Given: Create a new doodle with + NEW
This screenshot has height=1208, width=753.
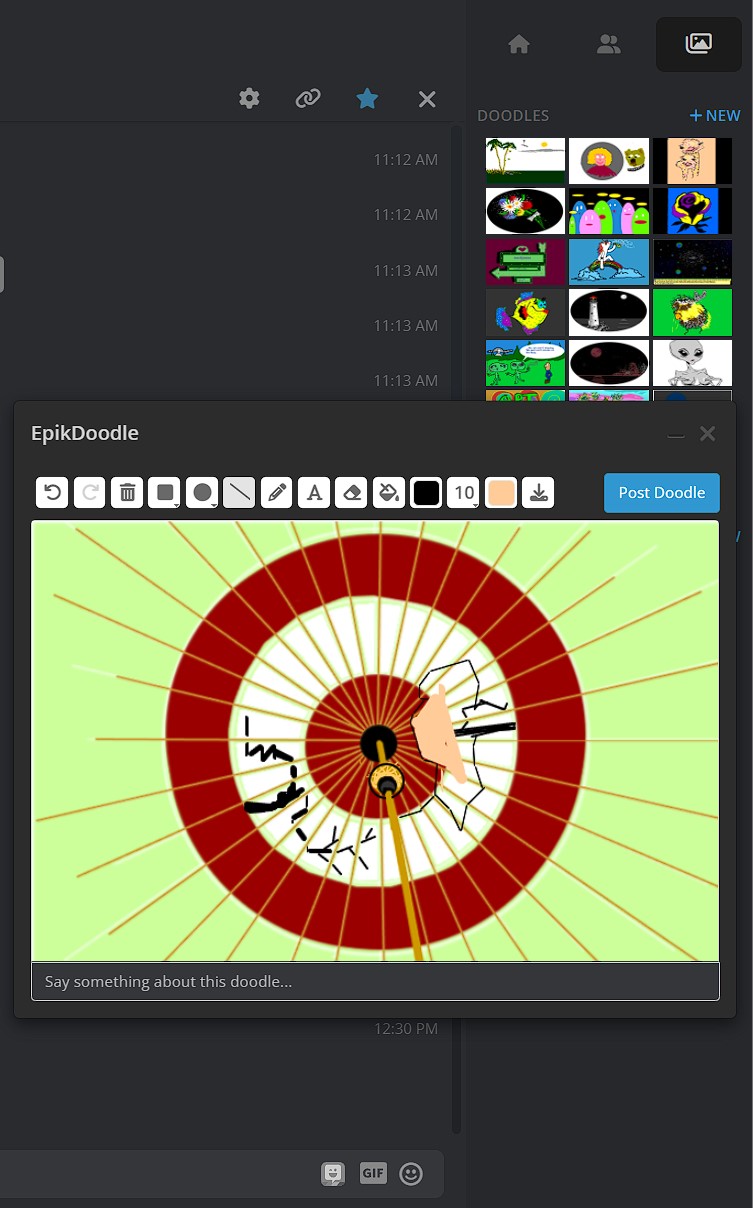Looking at the screenshot, I should (x=715, y=116).
